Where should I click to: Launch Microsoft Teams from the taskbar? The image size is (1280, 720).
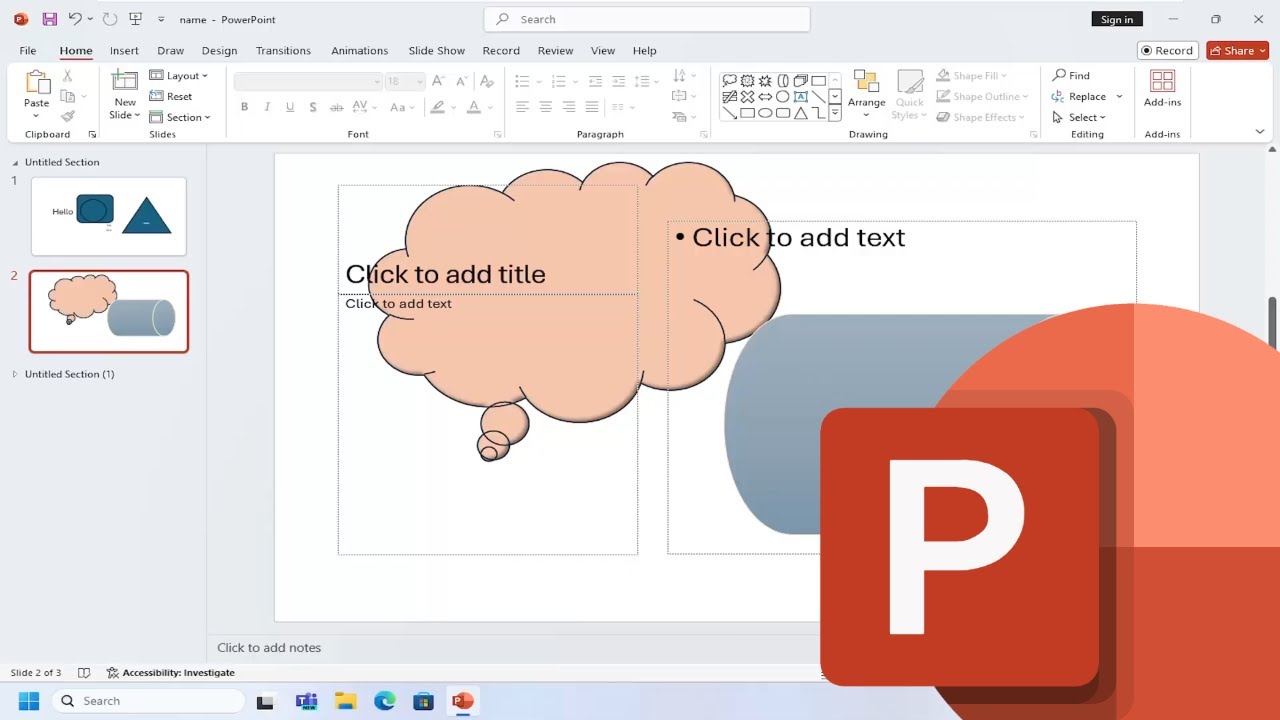pyautogui.click(x=306, y=701)
